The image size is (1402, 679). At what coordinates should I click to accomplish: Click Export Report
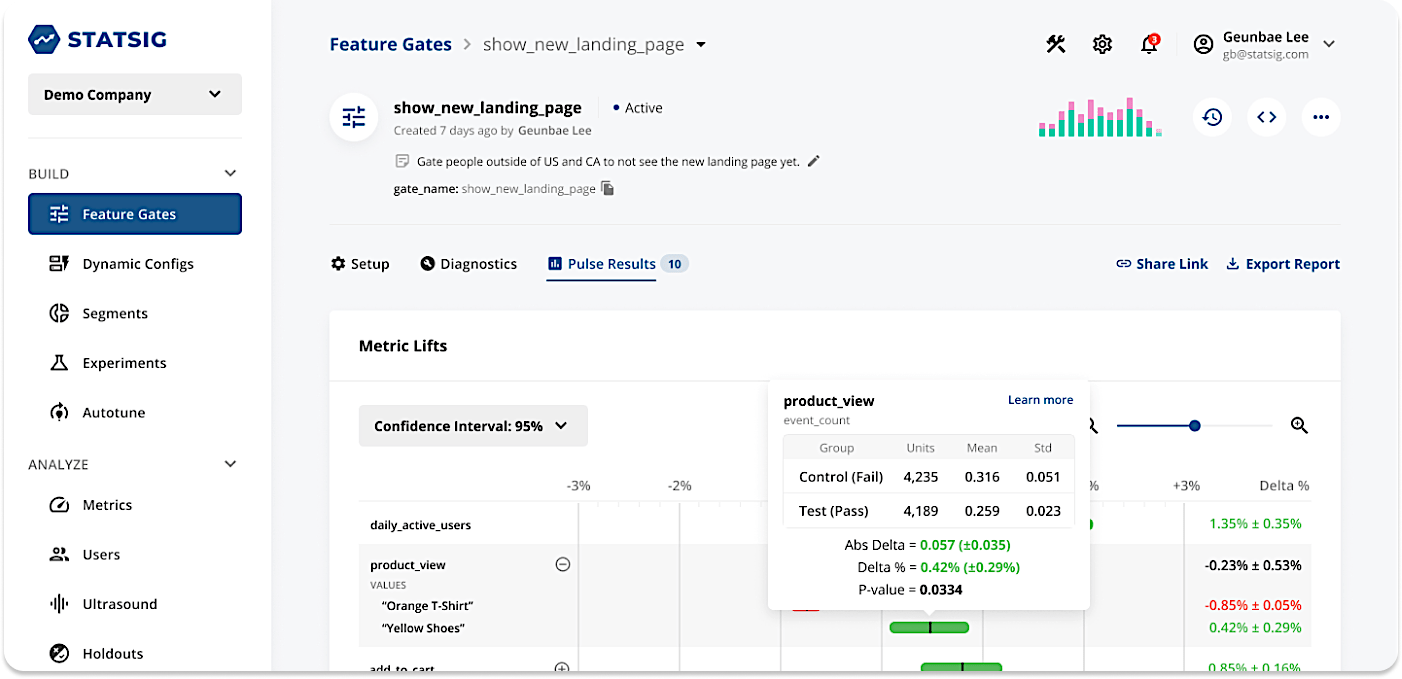coord(1283,264)
